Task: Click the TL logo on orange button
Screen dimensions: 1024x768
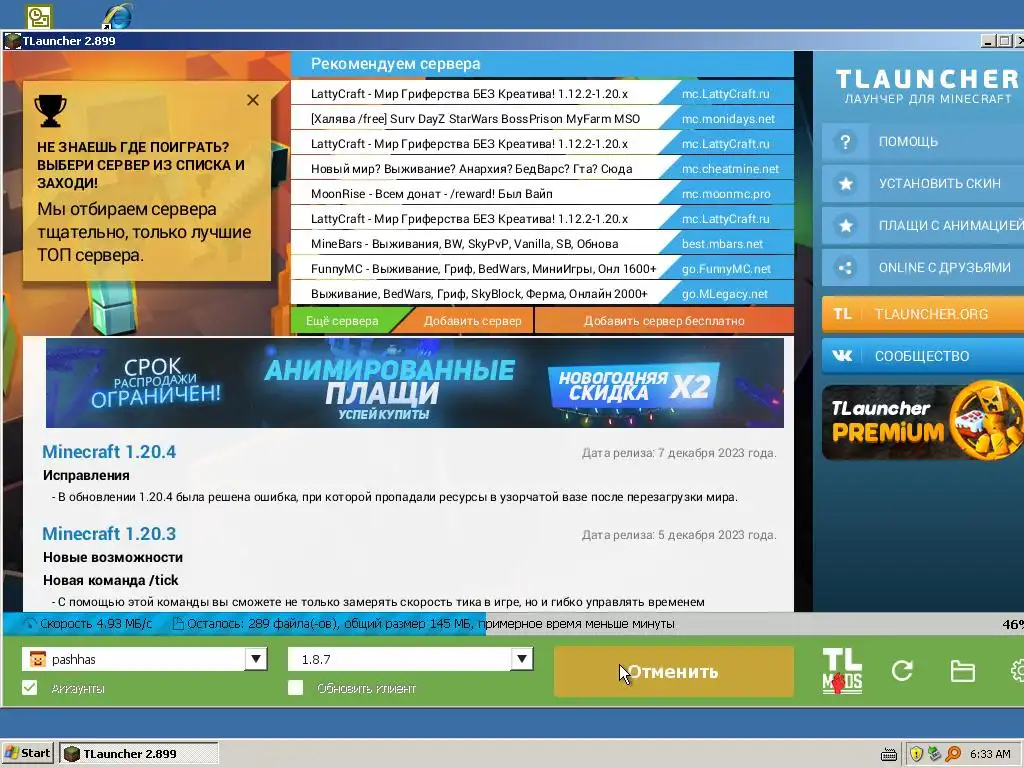Action: pos(842,314)
